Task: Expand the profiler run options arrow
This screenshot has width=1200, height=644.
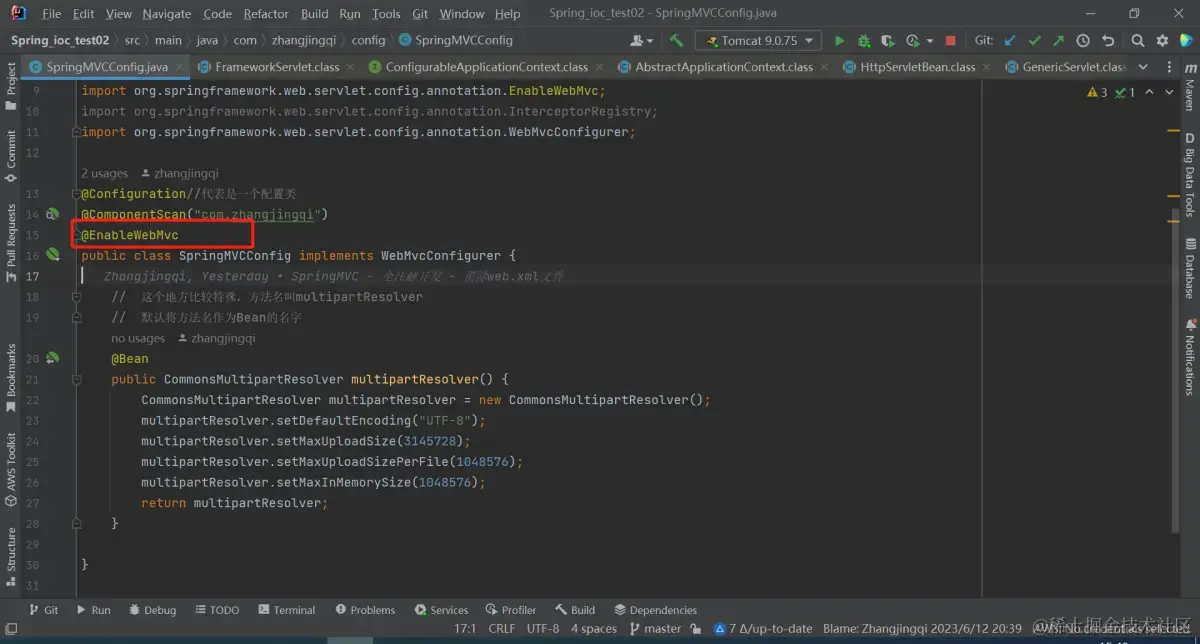Action: tap(929, 41)
